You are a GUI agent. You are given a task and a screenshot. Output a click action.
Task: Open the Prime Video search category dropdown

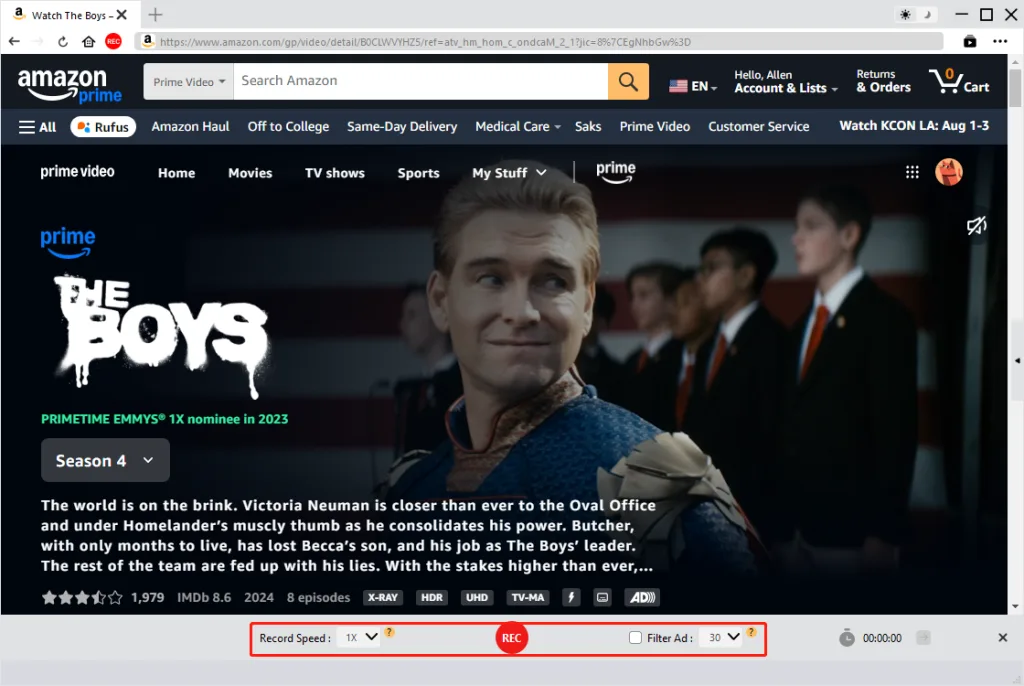(x=189, y=82)
